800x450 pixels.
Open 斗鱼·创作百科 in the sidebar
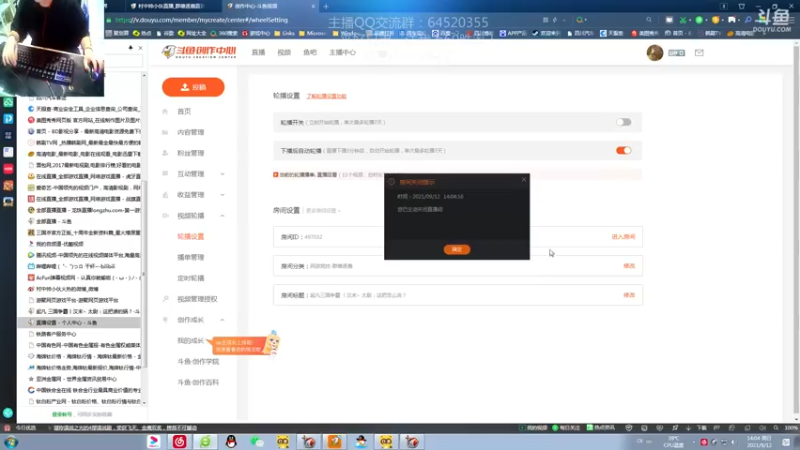[x=198, y=382]
